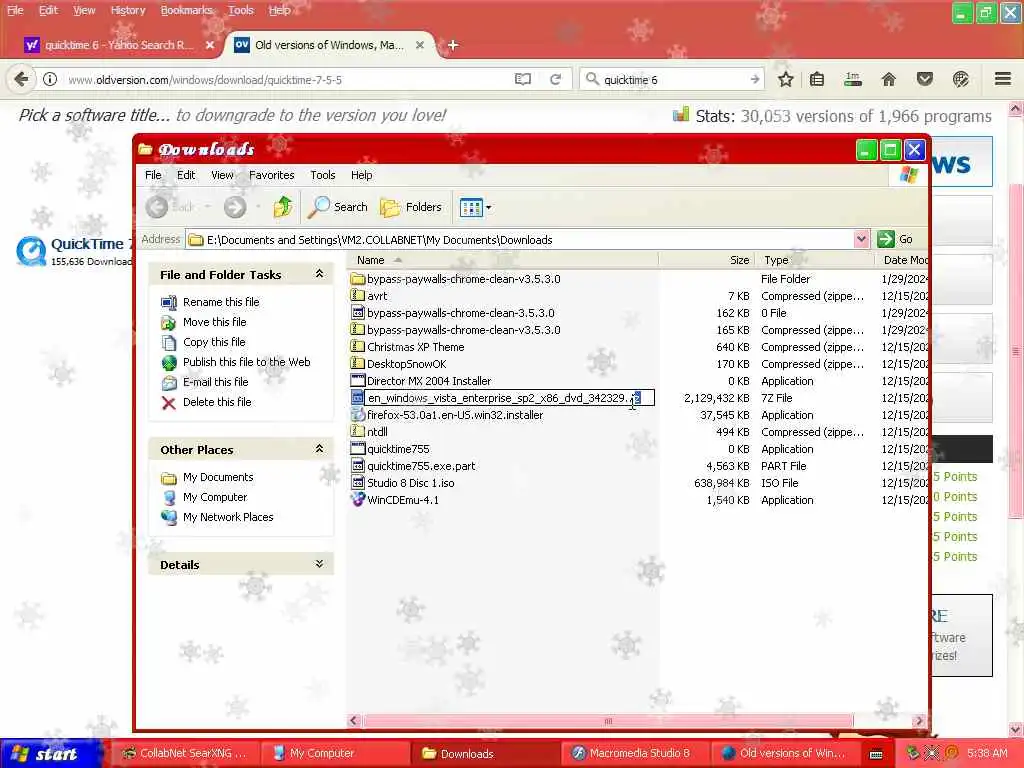Open the Explorer File menu

pos(153,175)
